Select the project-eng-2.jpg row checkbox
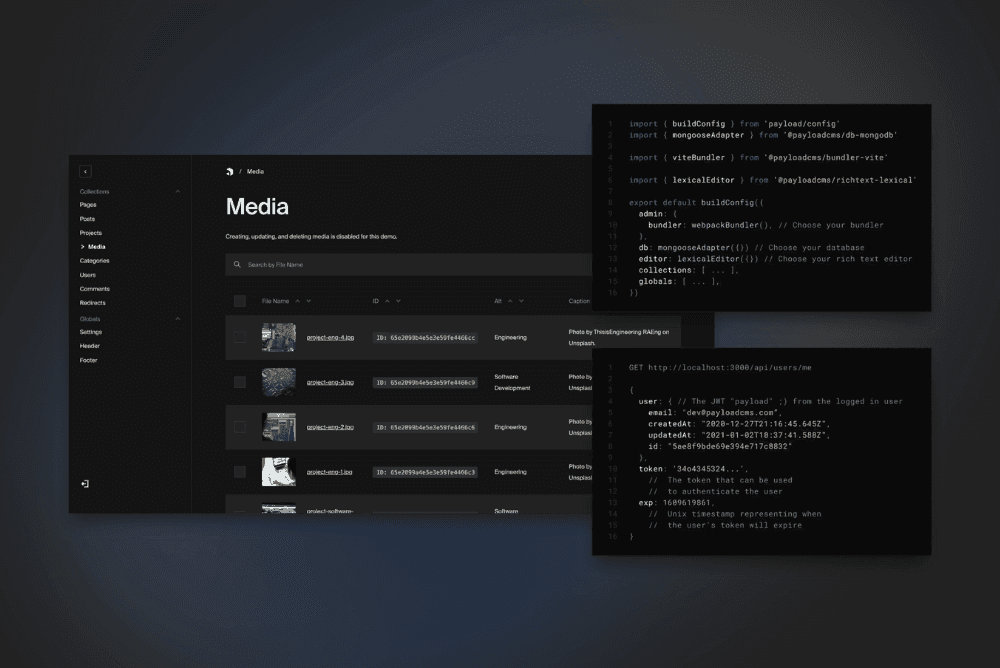Screen dimensions: 1000x668 pos(240,427)
